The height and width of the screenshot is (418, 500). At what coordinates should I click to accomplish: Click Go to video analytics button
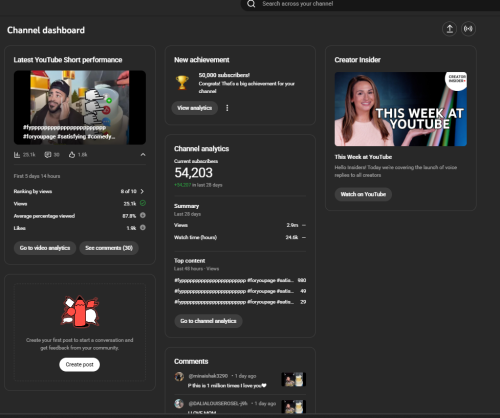click(x=45, y=248)
